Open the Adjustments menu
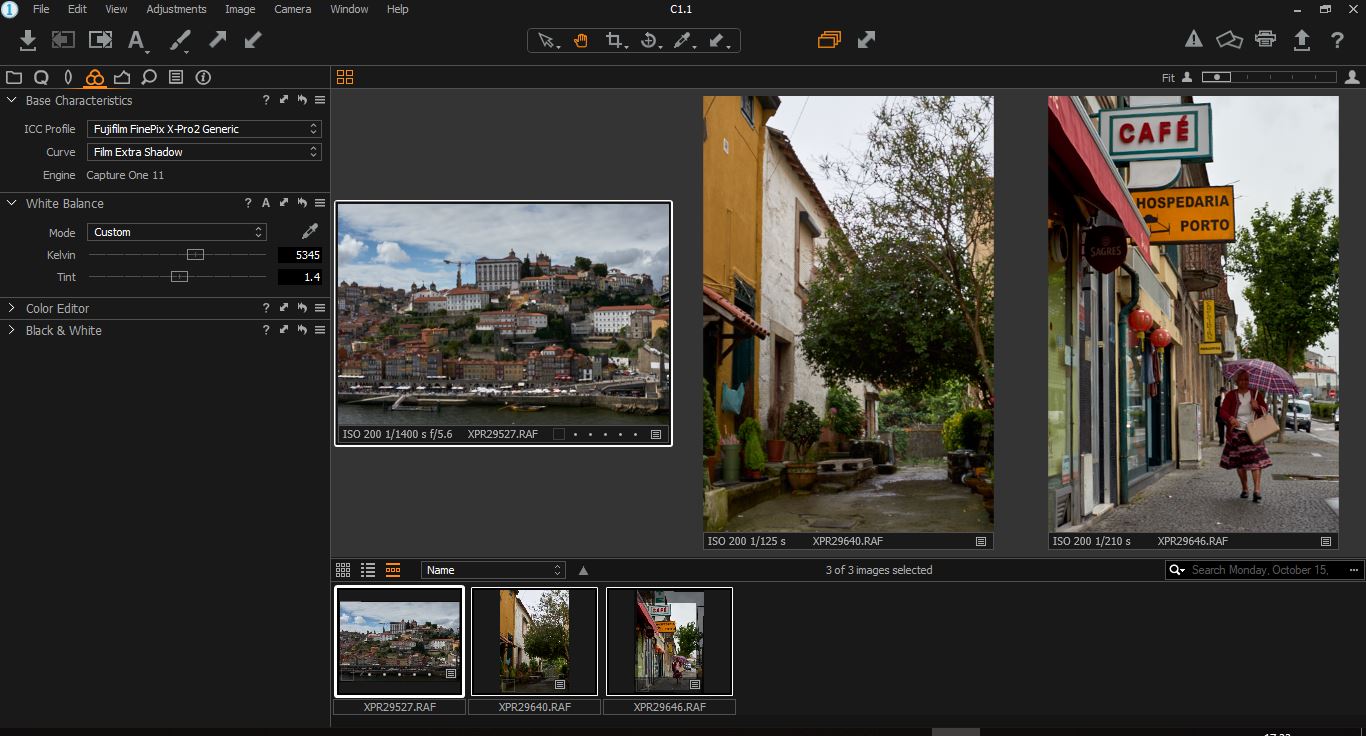The width and height of the screenshot is (1366, 736). 176,9
